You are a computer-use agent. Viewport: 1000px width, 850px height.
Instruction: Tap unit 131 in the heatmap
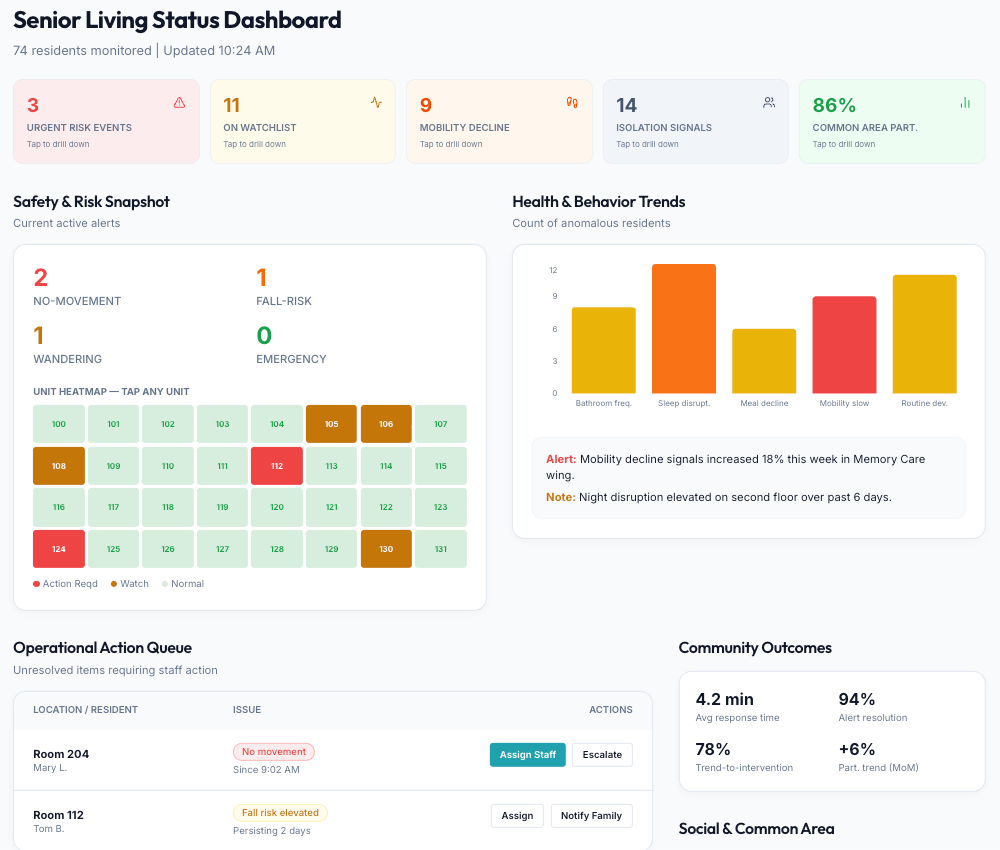(441, 549)
